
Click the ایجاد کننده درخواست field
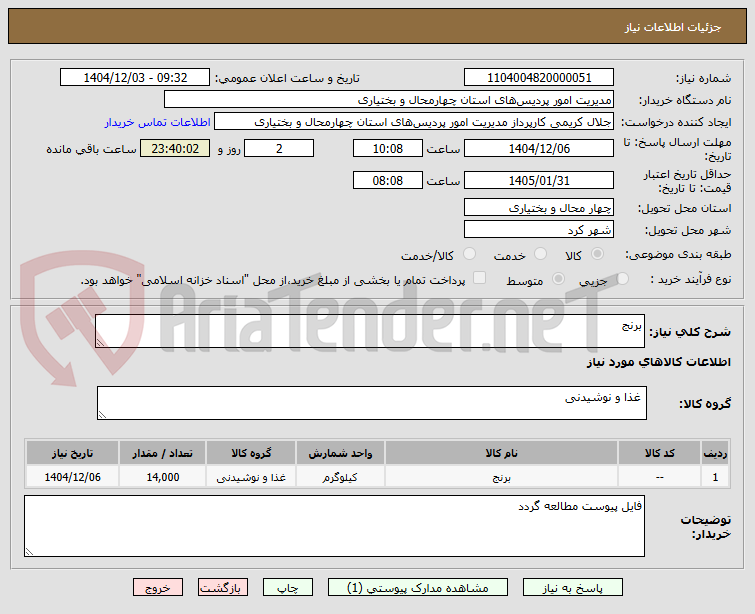[414, 122]
